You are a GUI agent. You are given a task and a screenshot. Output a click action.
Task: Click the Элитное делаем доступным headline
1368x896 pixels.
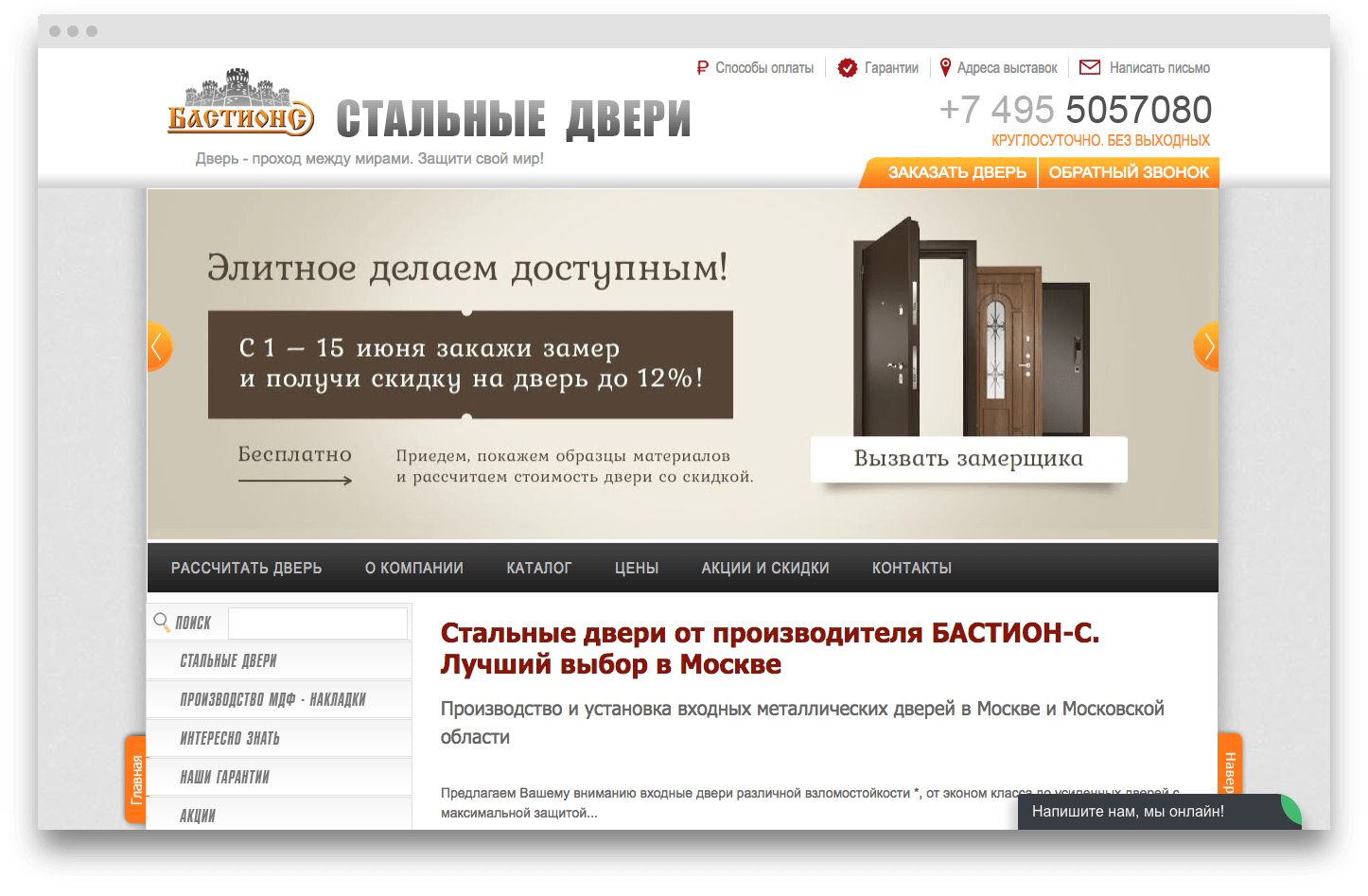(467, 269)
